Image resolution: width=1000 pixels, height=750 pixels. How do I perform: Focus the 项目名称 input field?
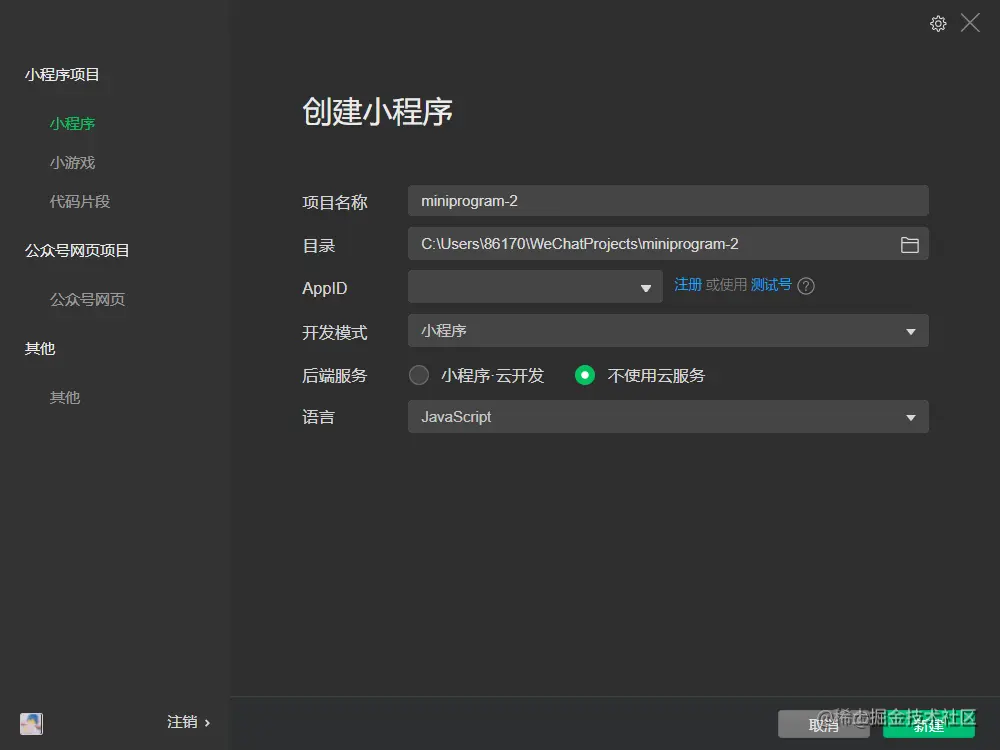(668, 201)
